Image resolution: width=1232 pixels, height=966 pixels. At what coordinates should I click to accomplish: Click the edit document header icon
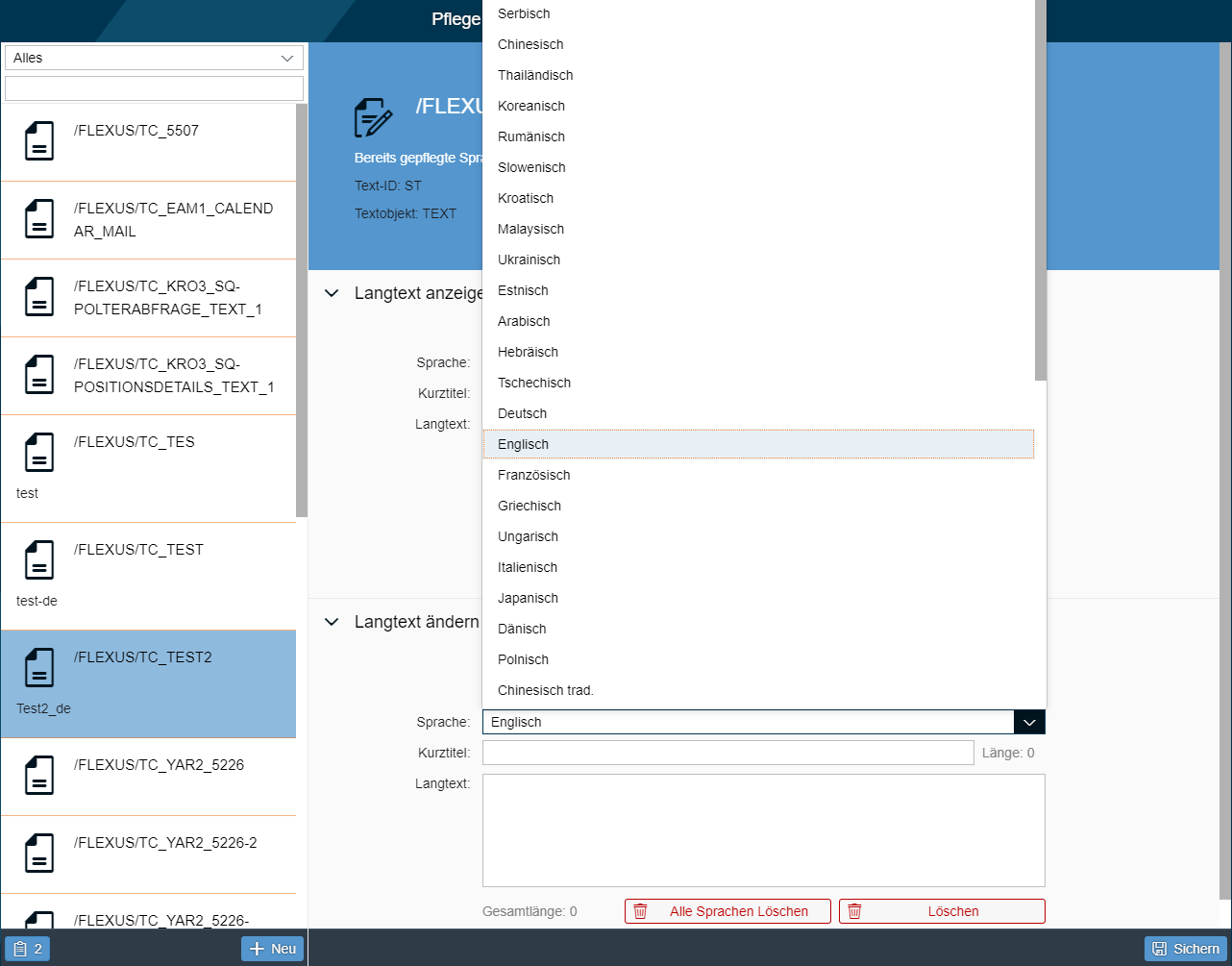[374, 117]
